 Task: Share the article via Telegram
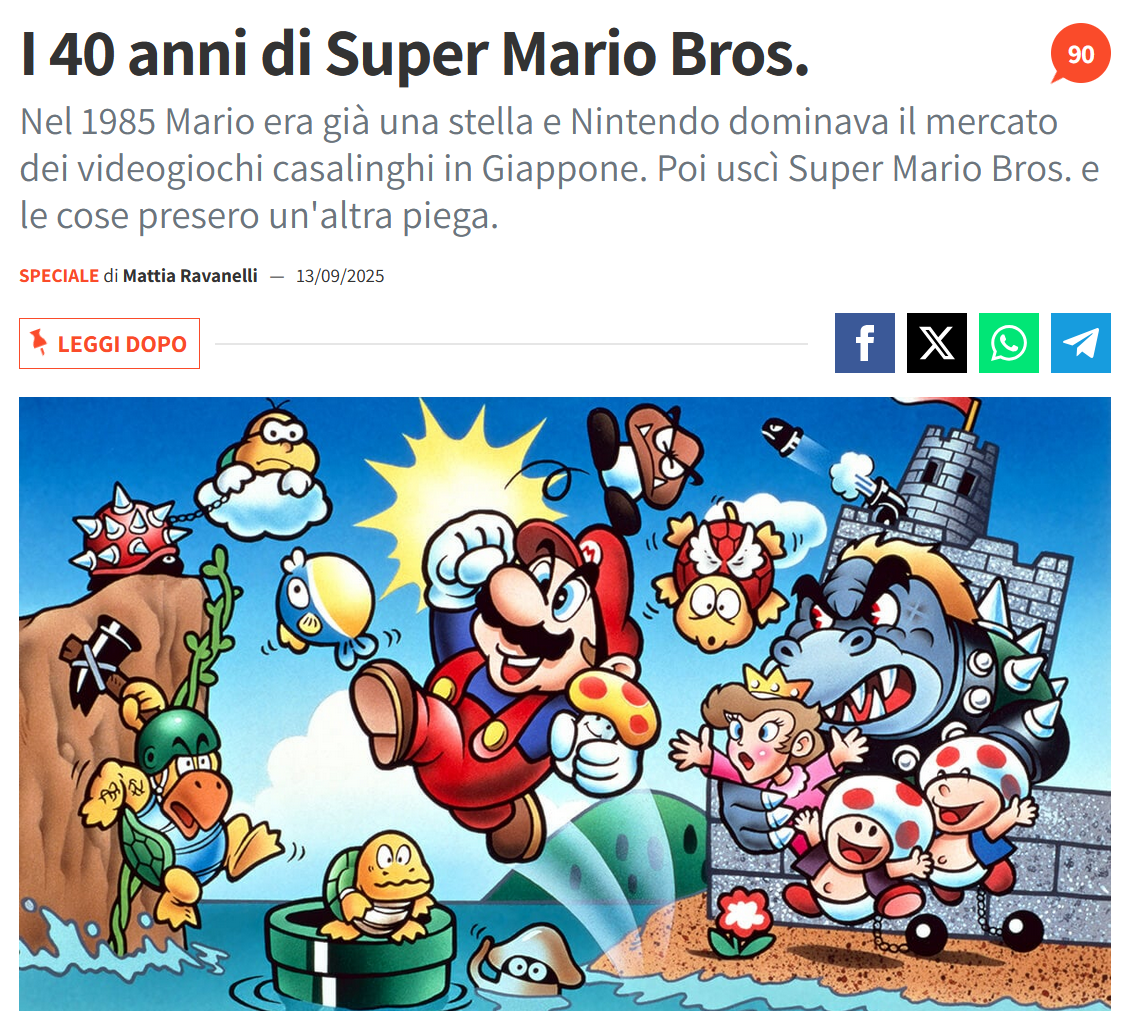(x=1081, y=343)
